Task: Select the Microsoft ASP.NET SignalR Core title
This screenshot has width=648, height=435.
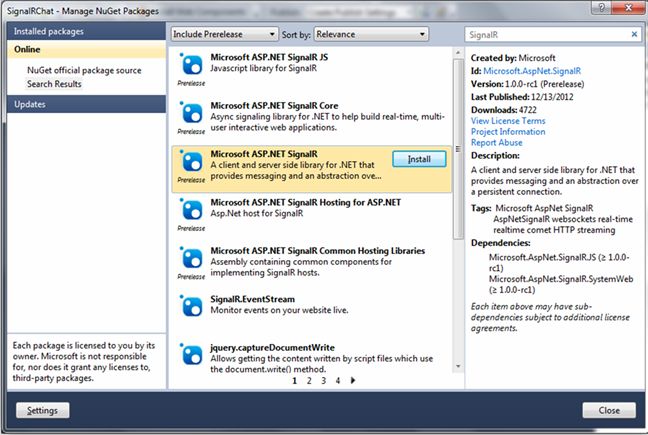Action: click(x=274, y=105)
